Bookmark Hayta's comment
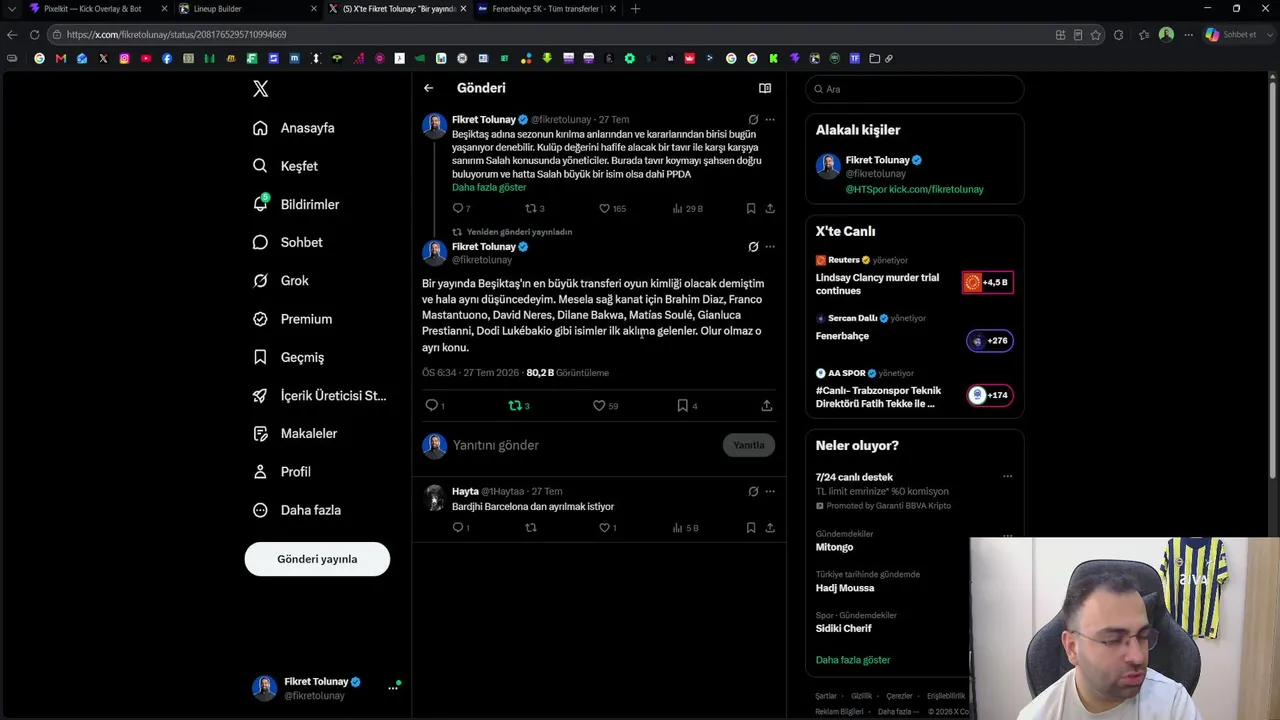 tap(751, 527)
